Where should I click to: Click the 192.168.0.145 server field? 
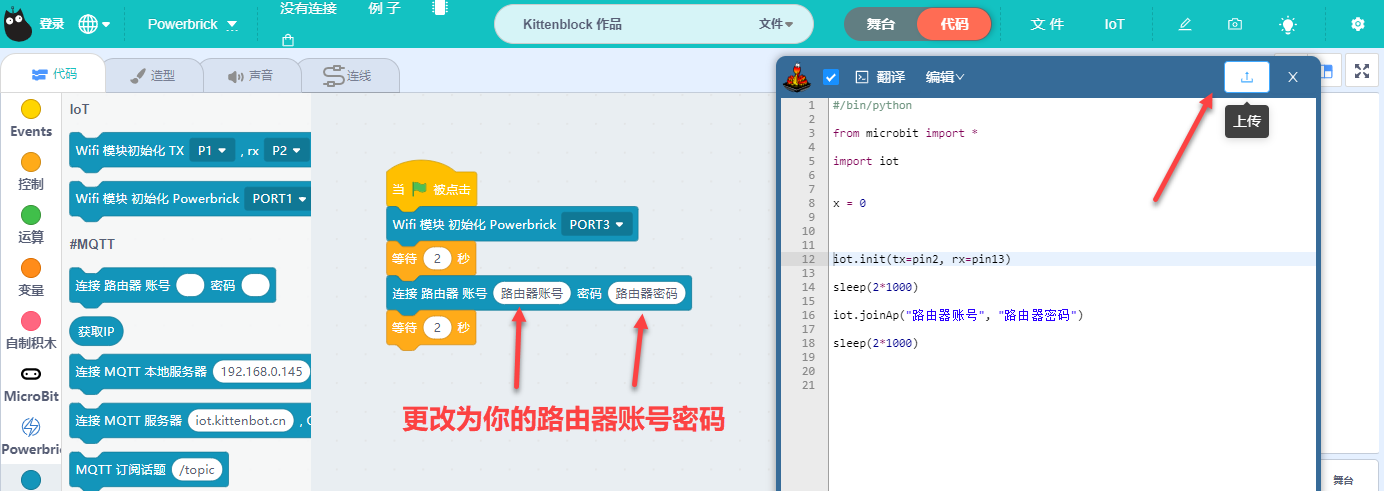[260, 372]
